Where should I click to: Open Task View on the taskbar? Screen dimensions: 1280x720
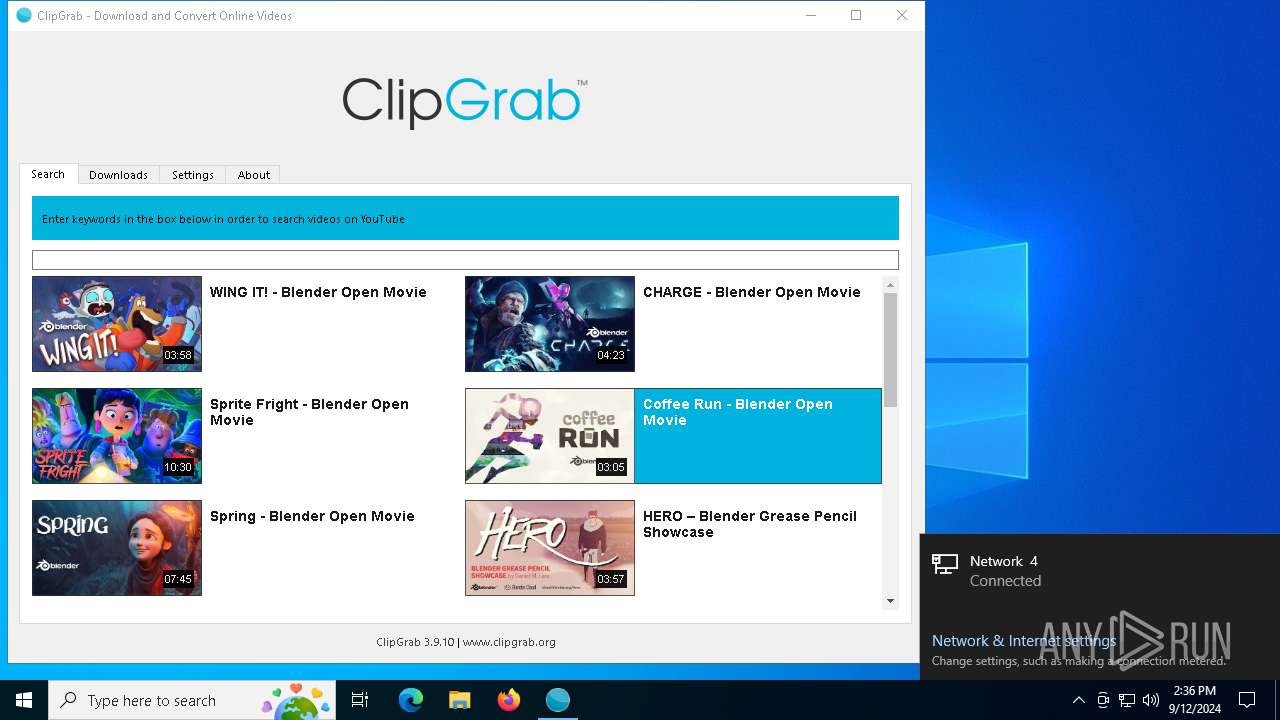360,700
